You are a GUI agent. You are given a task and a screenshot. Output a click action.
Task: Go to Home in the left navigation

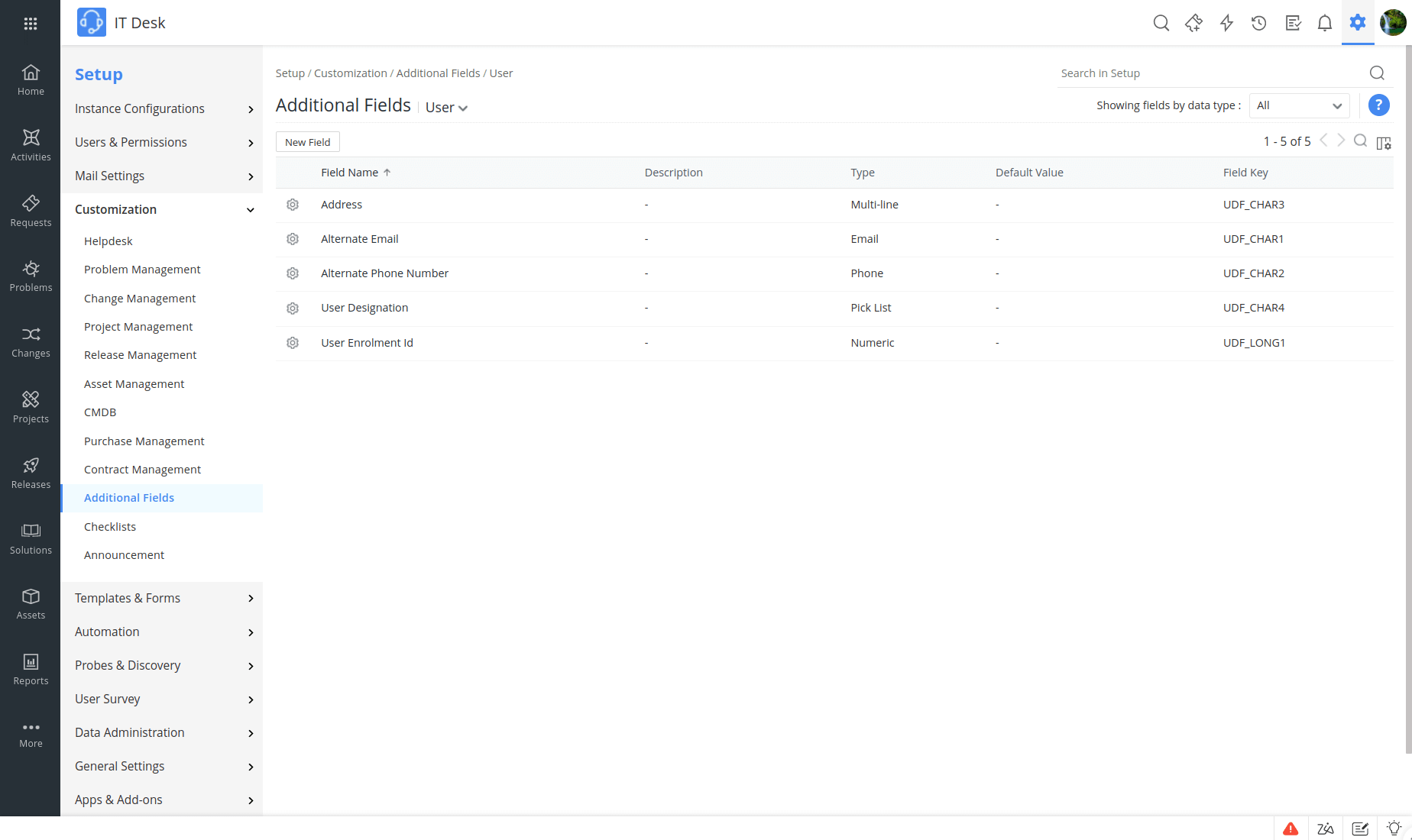(31, 80)
